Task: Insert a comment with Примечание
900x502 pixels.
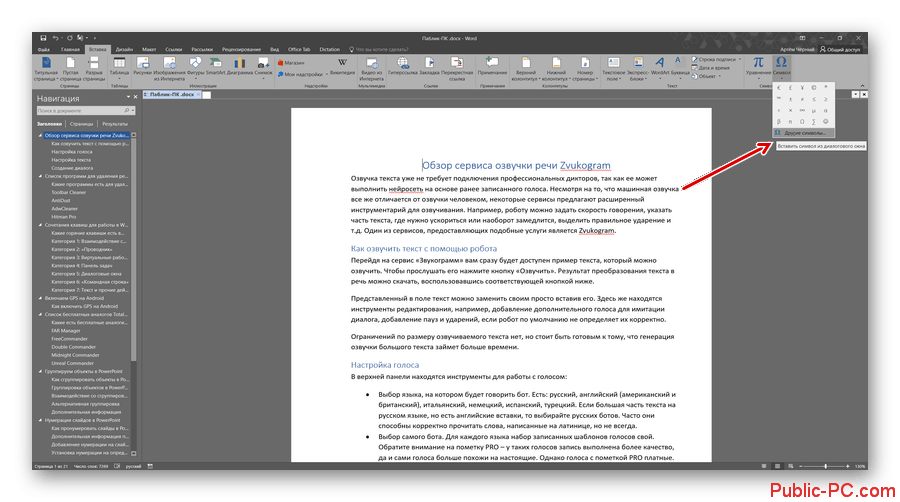Action: pyautogui.click(x=492, y=66)
